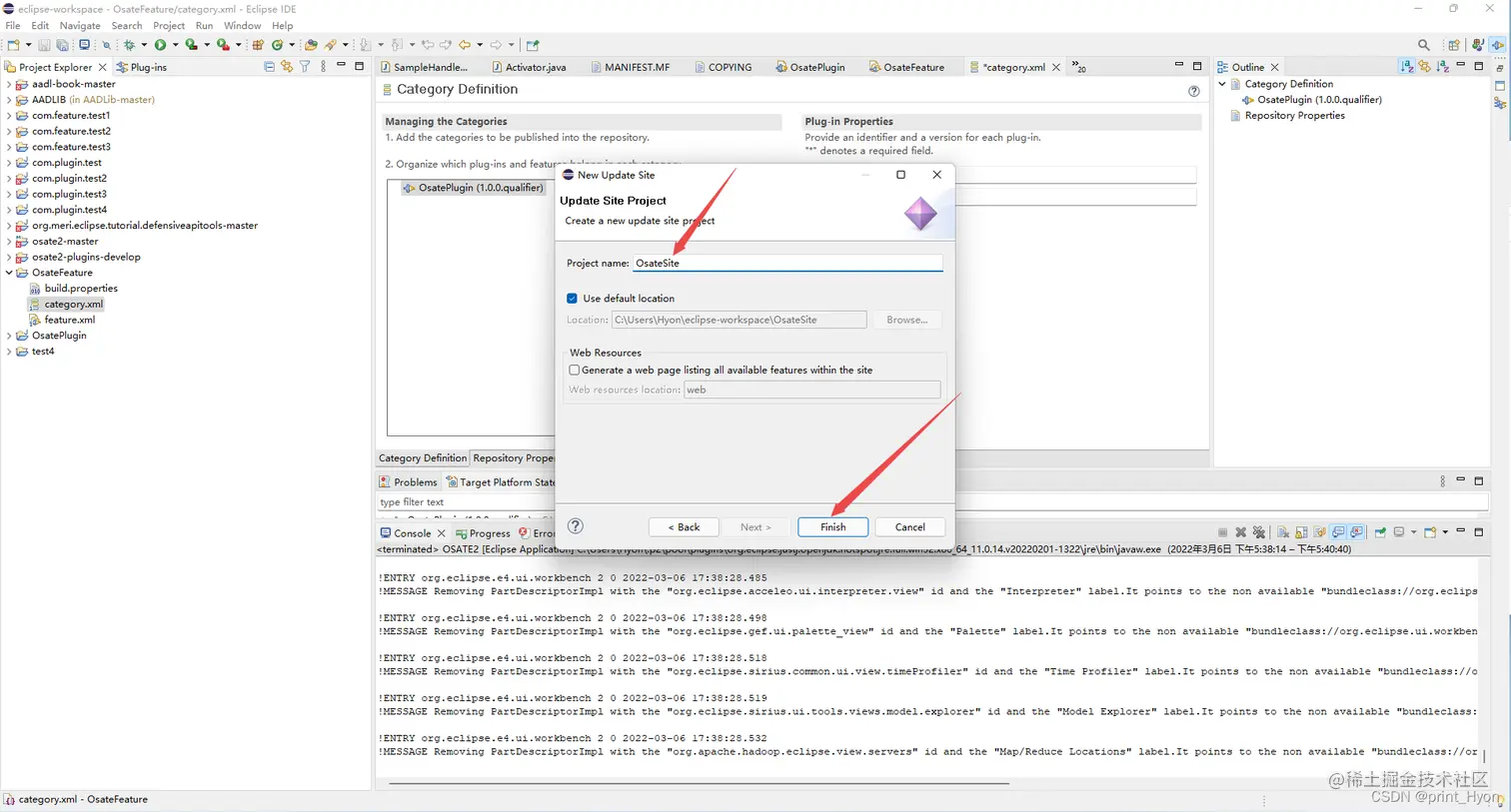
Task: Click the filter funnel icon in Project Explorer
Action: click(305, 67)
